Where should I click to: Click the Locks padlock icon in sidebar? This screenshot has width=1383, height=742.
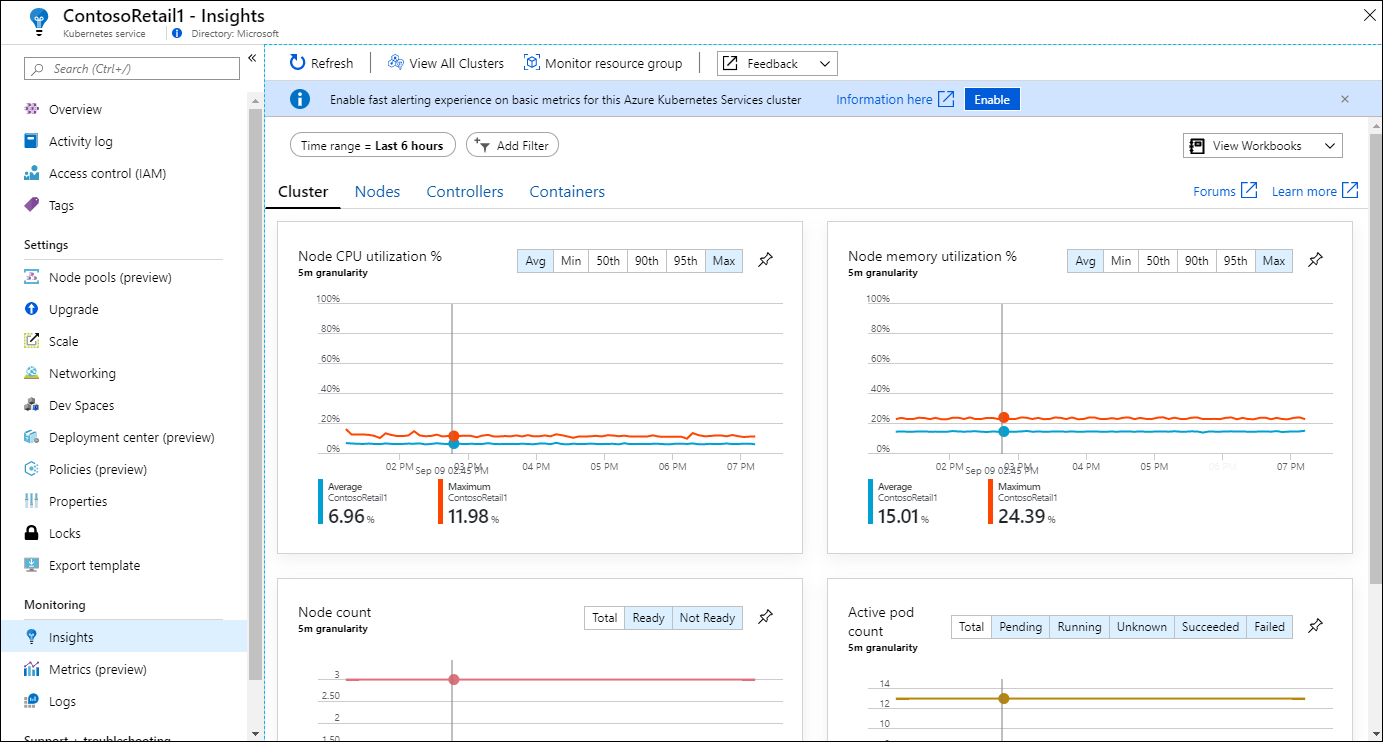(x=31, y=533)
